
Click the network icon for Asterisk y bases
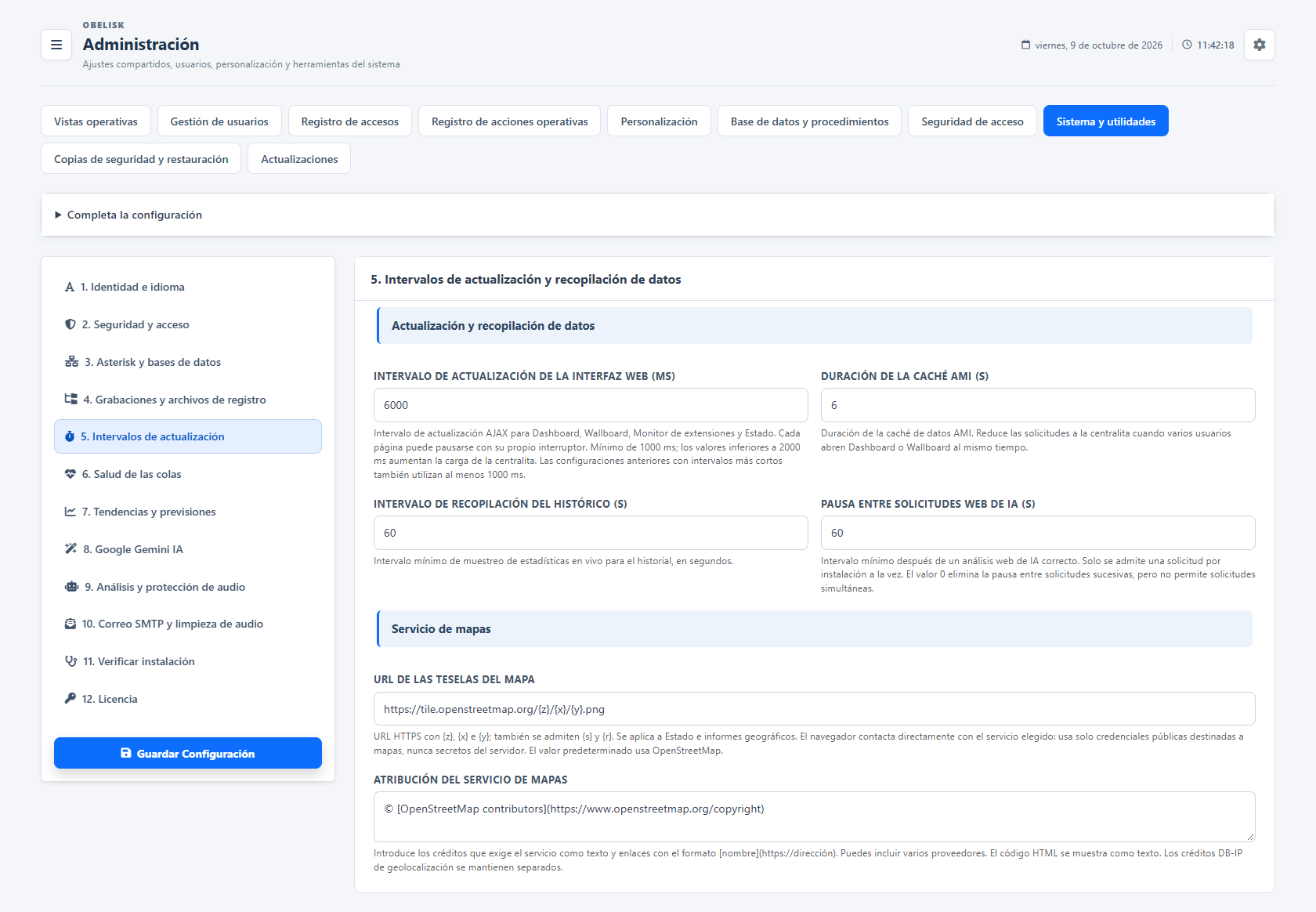click(71, 362)
